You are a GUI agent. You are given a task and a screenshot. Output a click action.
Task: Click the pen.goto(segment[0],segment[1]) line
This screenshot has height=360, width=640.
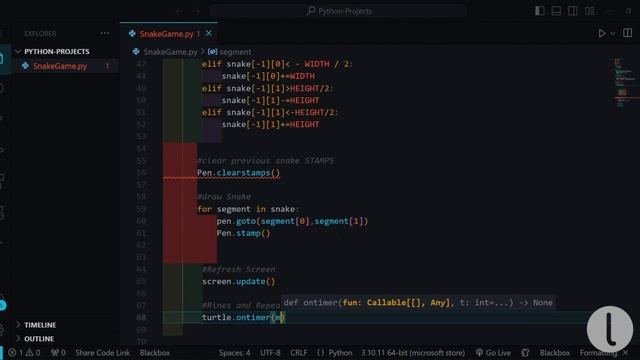tap(292, 221)
